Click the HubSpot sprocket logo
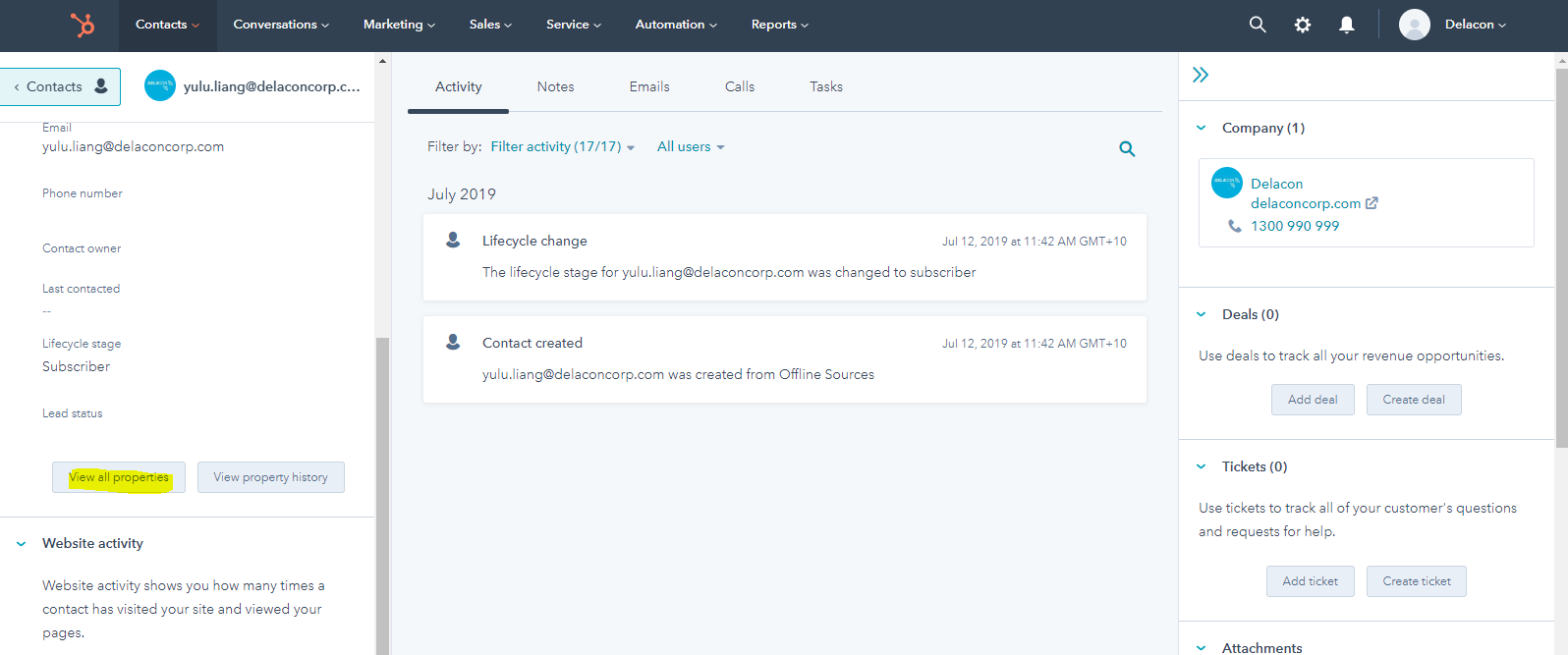The height and width of the screenshot is (655, 1568). (x=83, y=25)
